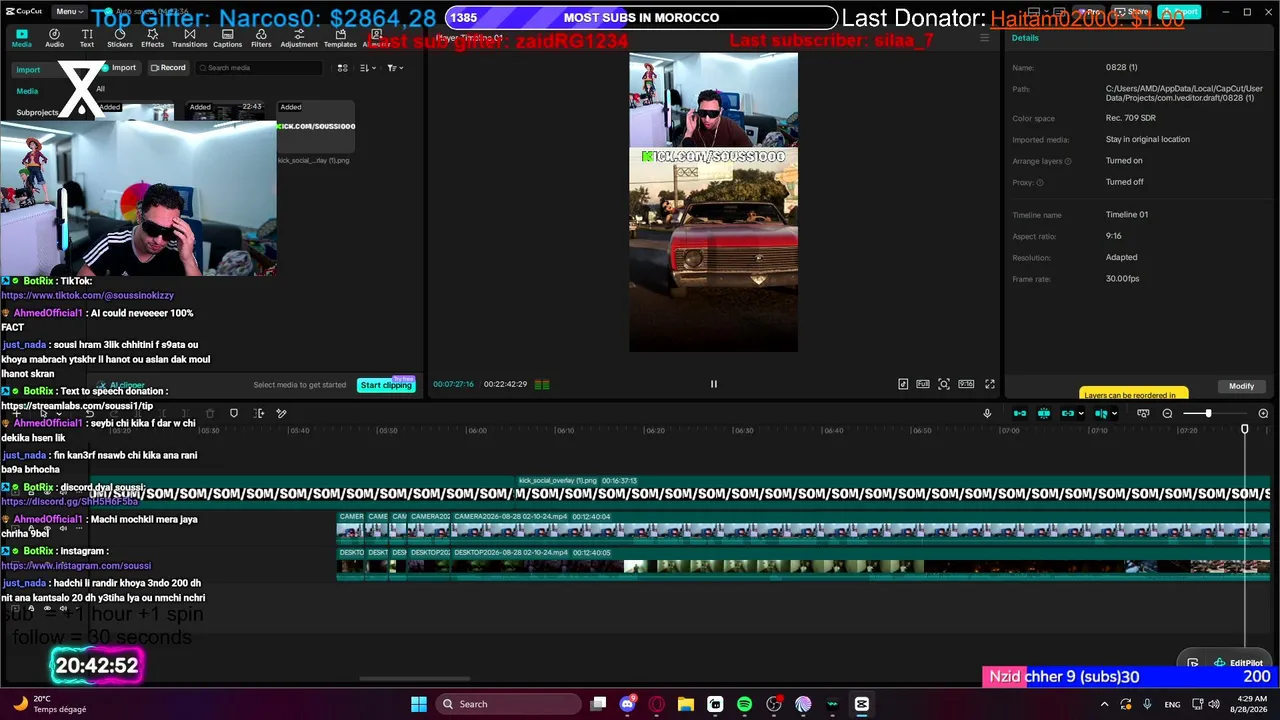The height and width of the screenshot is (720, 1280).
Task: Click the TikTok preview icon under player
Action: [903, 384]
